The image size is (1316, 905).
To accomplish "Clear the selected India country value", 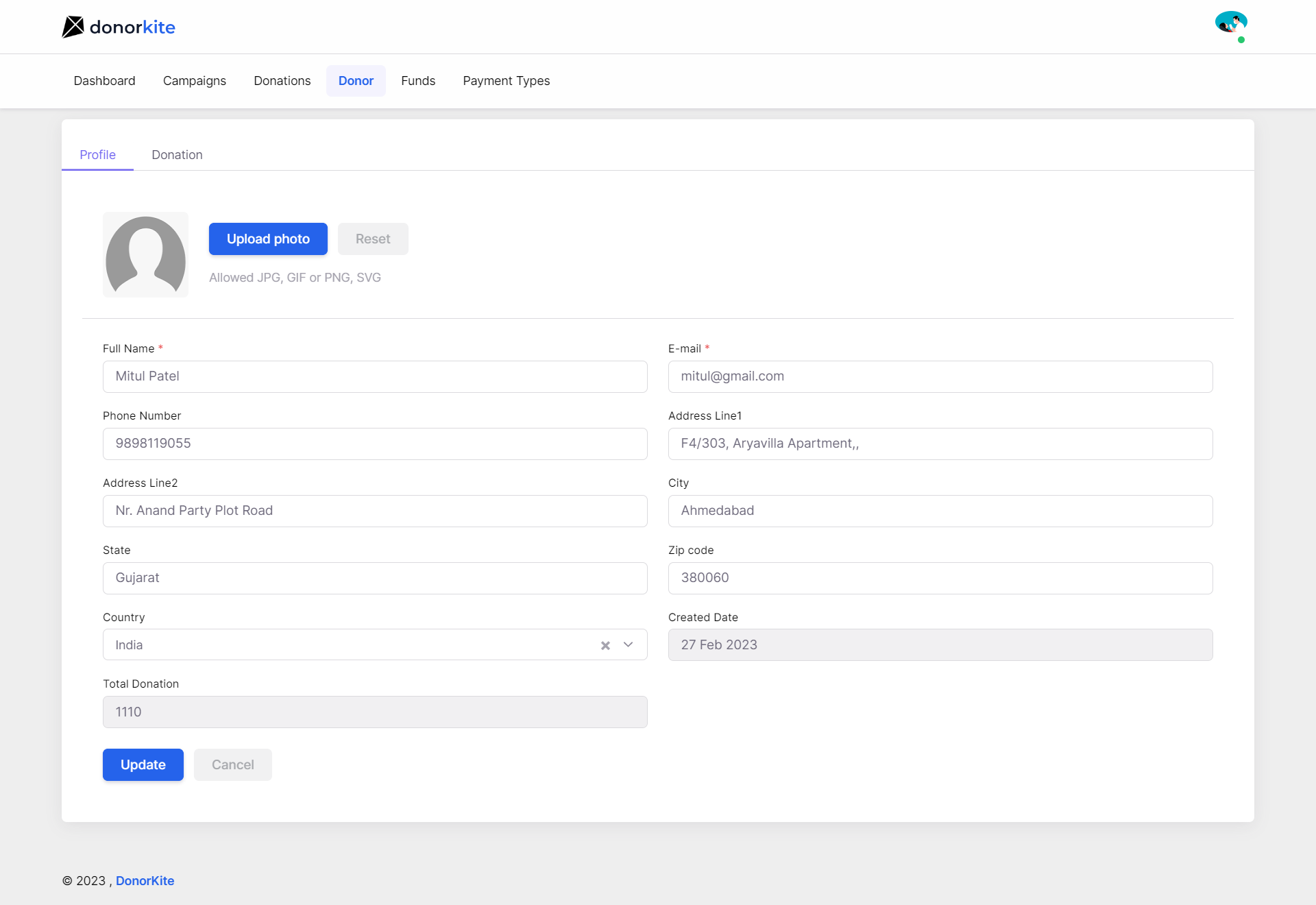I will point(605,645).
